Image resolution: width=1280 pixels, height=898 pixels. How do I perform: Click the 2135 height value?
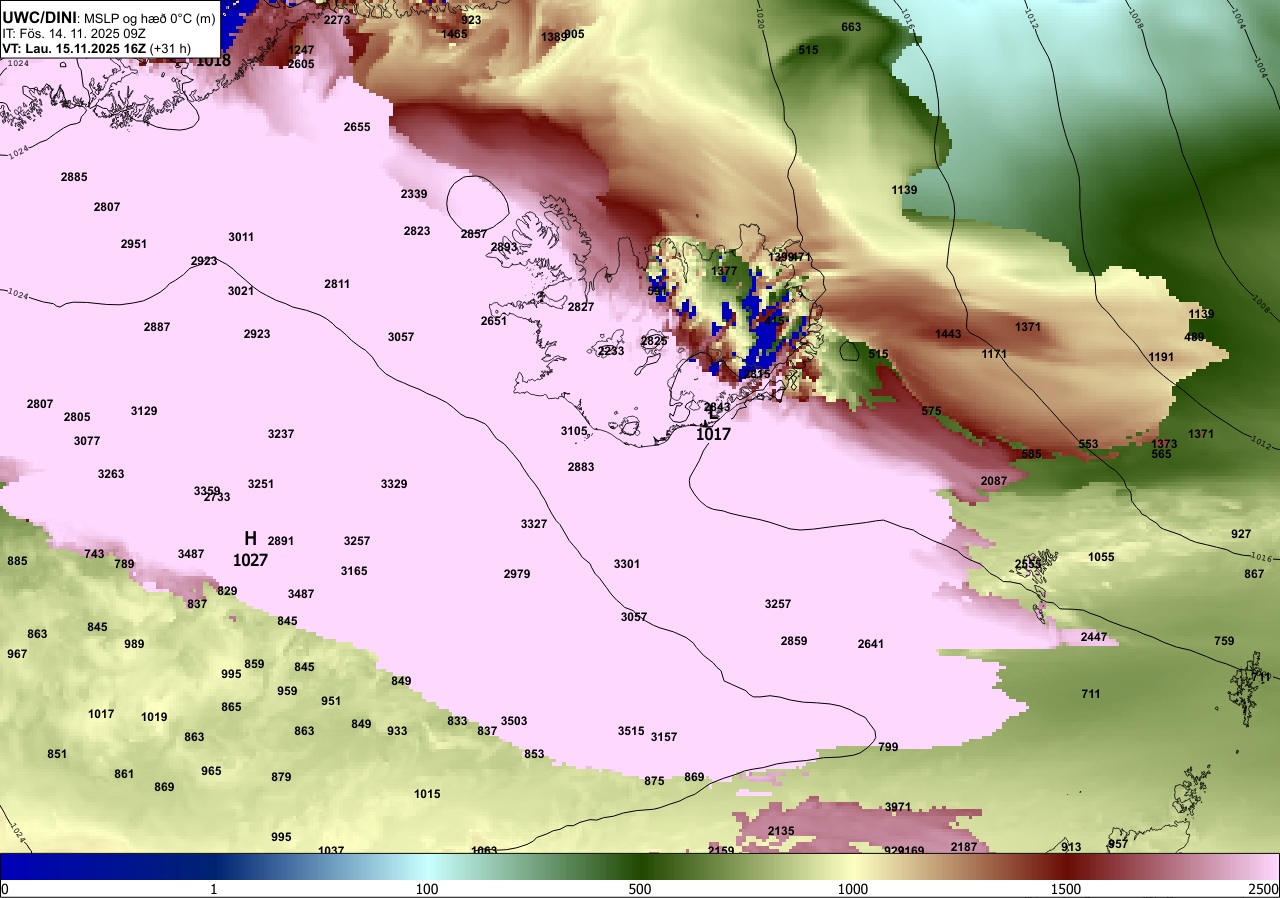click(781, 831)
